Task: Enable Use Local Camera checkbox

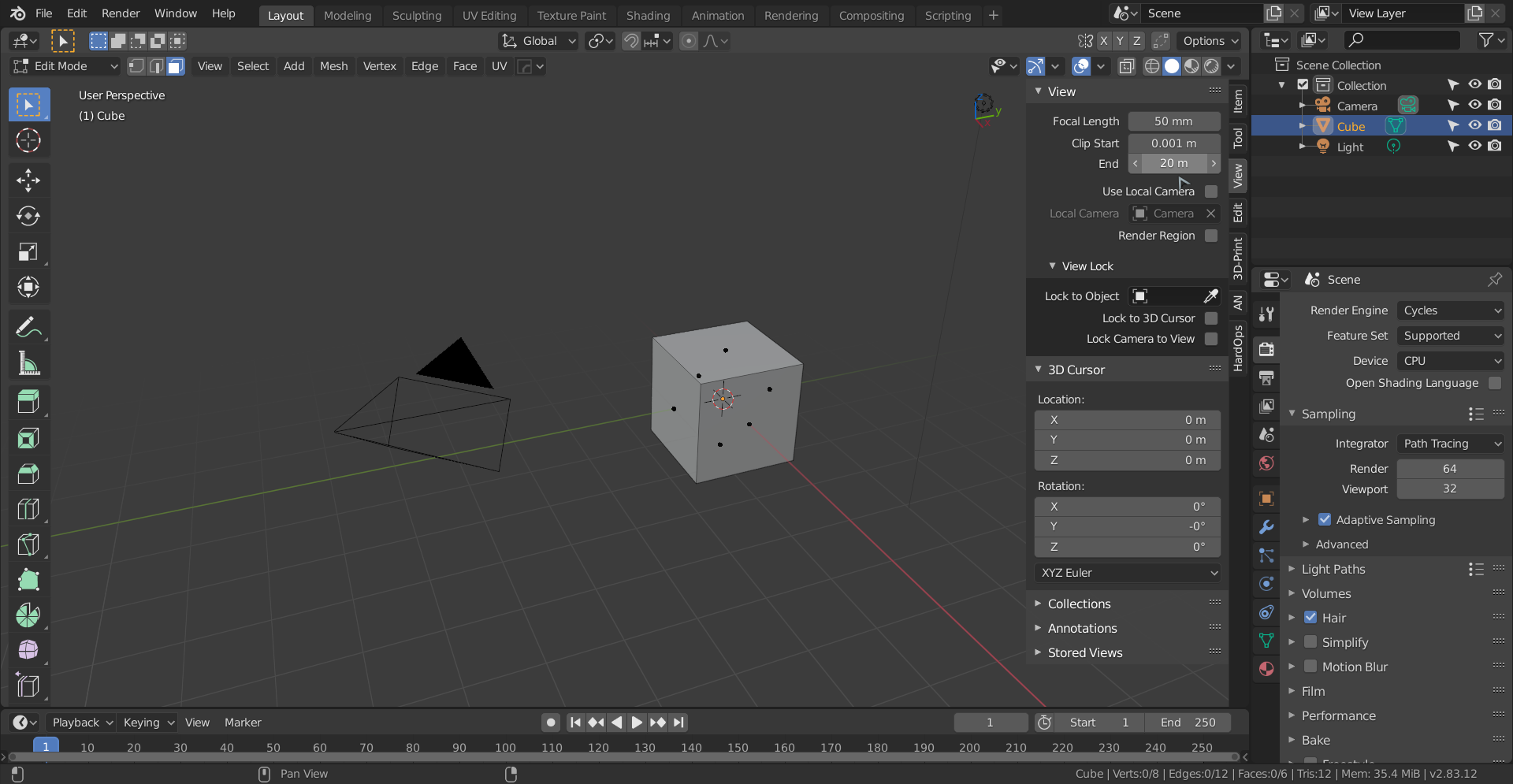Action: [x=1211, y=191]
